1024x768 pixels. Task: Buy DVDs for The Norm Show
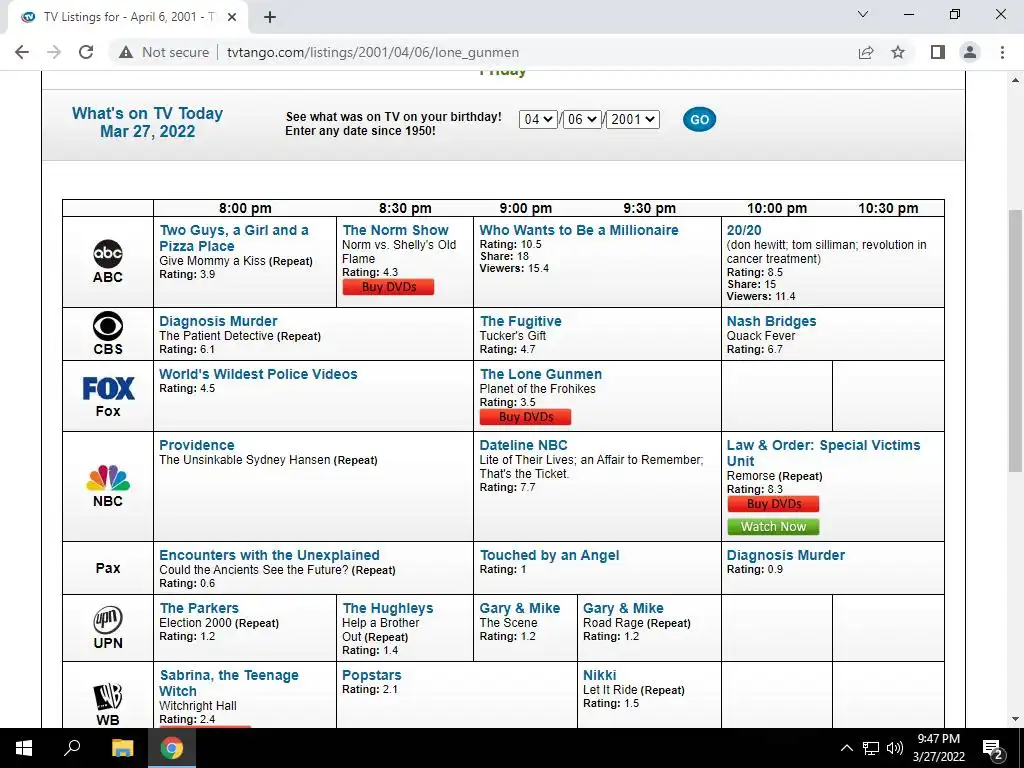389,287
